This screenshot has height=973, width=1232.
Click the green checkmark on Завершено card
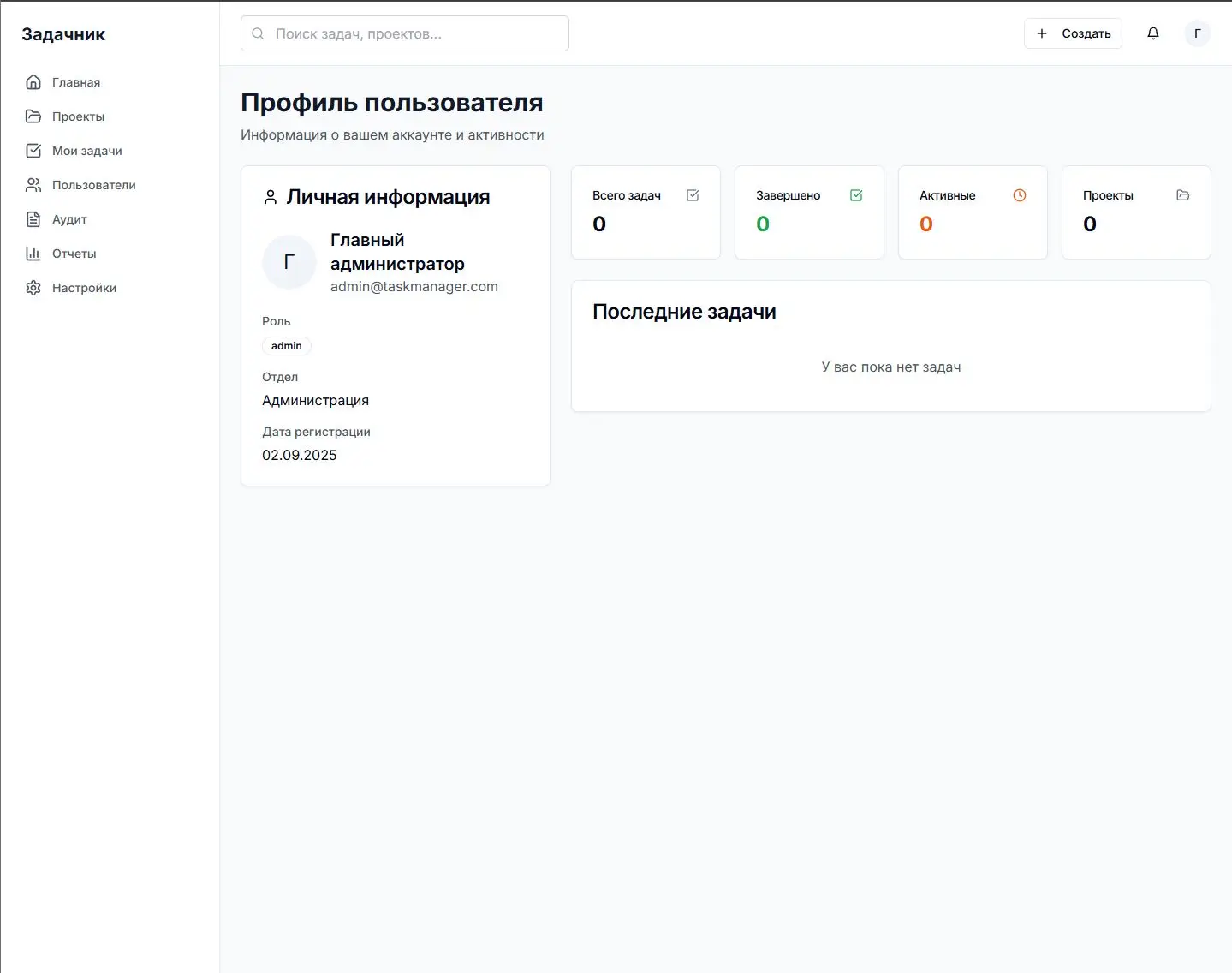point(855,195)
